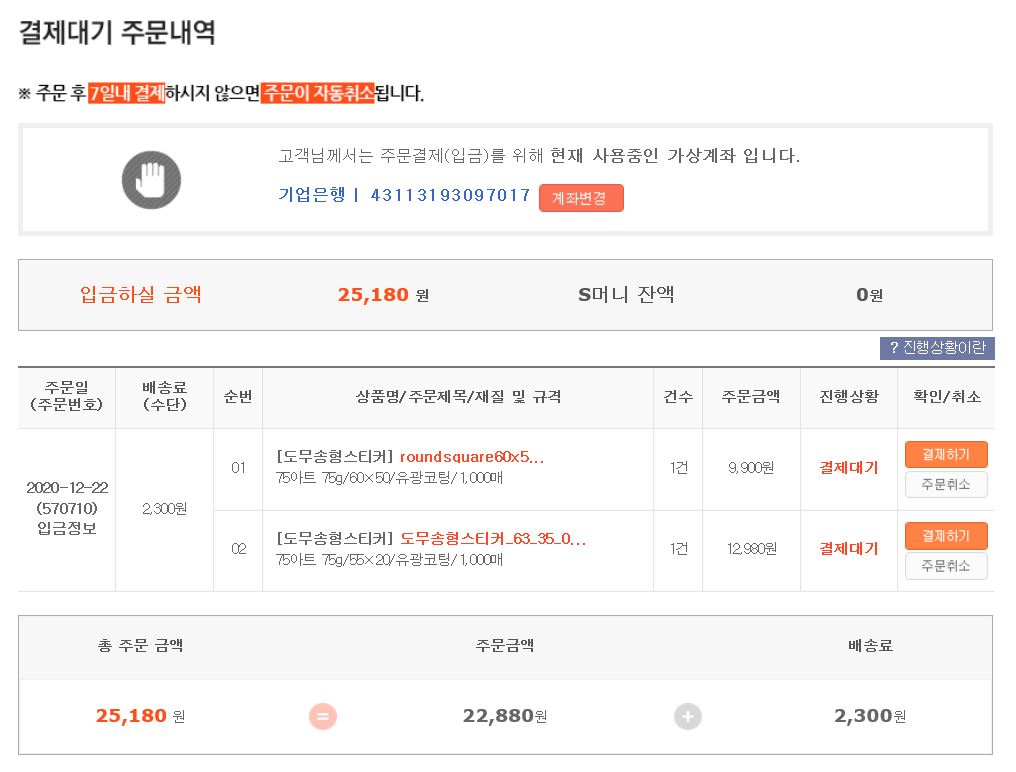Click the 상품명/주문제목/재질 및 규격 column header
Image resolution: width=1016 pixels, height=772 pixels.
tap(458, 397)
